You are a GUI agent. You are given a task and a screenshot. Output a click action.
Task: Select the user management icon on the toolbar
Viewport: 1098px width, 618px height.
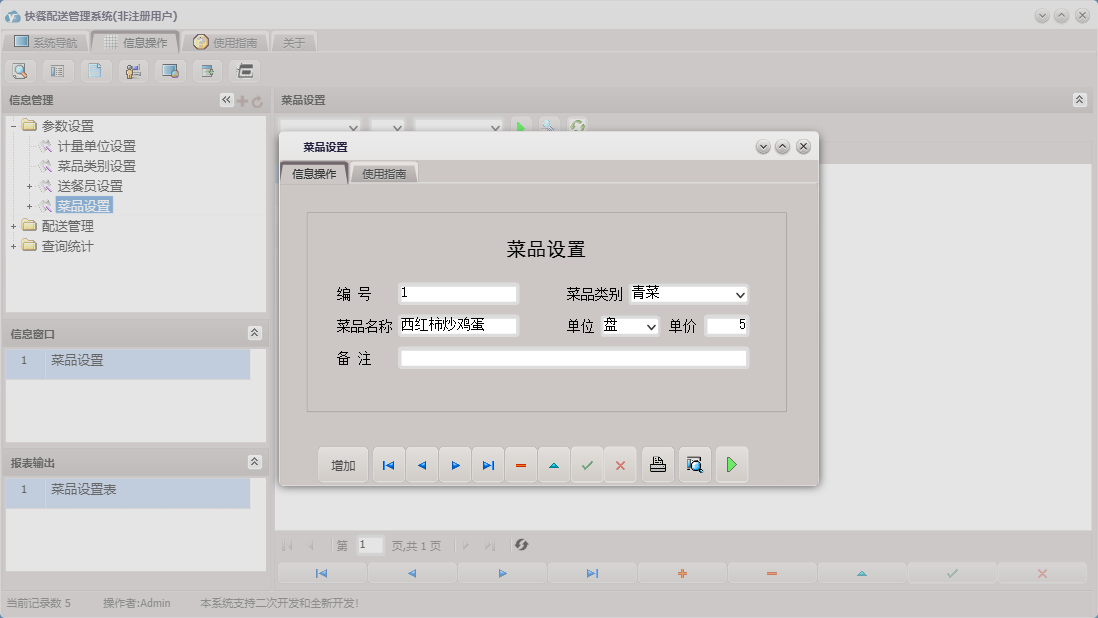coord(133,71)
